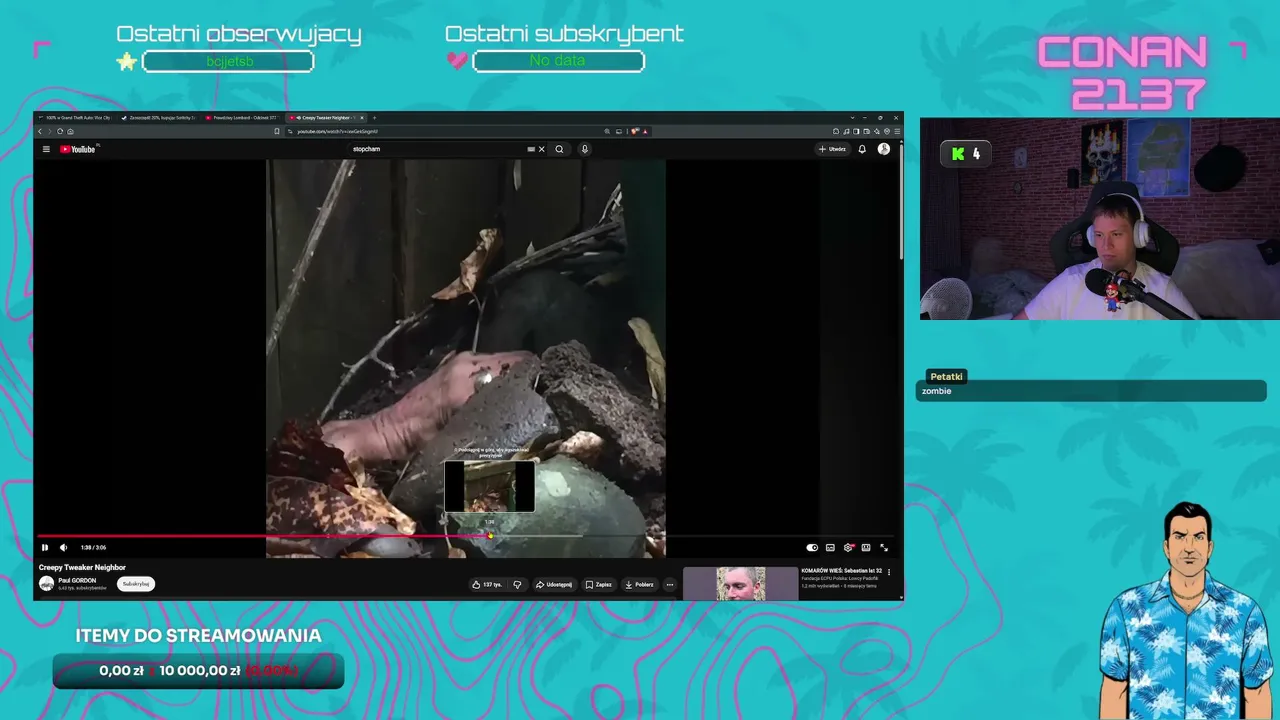The height and width of the screenshot is (720, 1280).
Task: Save the video with Zapisz
Action: pyautogui.click(x=598, y=584)
